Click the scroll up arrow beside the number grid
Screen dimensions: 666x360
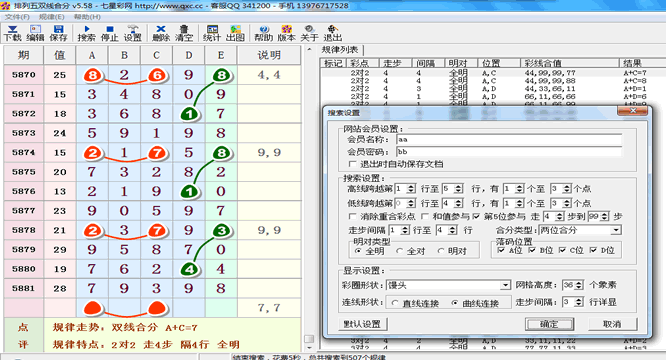click(x=309, y=50)
